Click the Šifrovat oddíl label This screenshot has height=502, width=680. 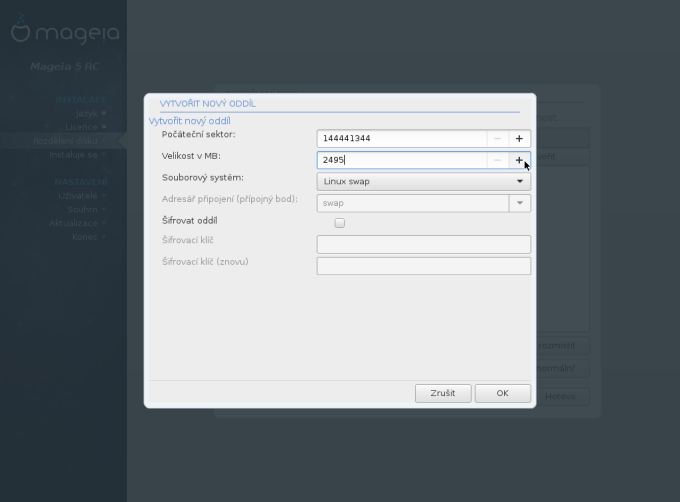pyautogui.click(x=190, y=221)
